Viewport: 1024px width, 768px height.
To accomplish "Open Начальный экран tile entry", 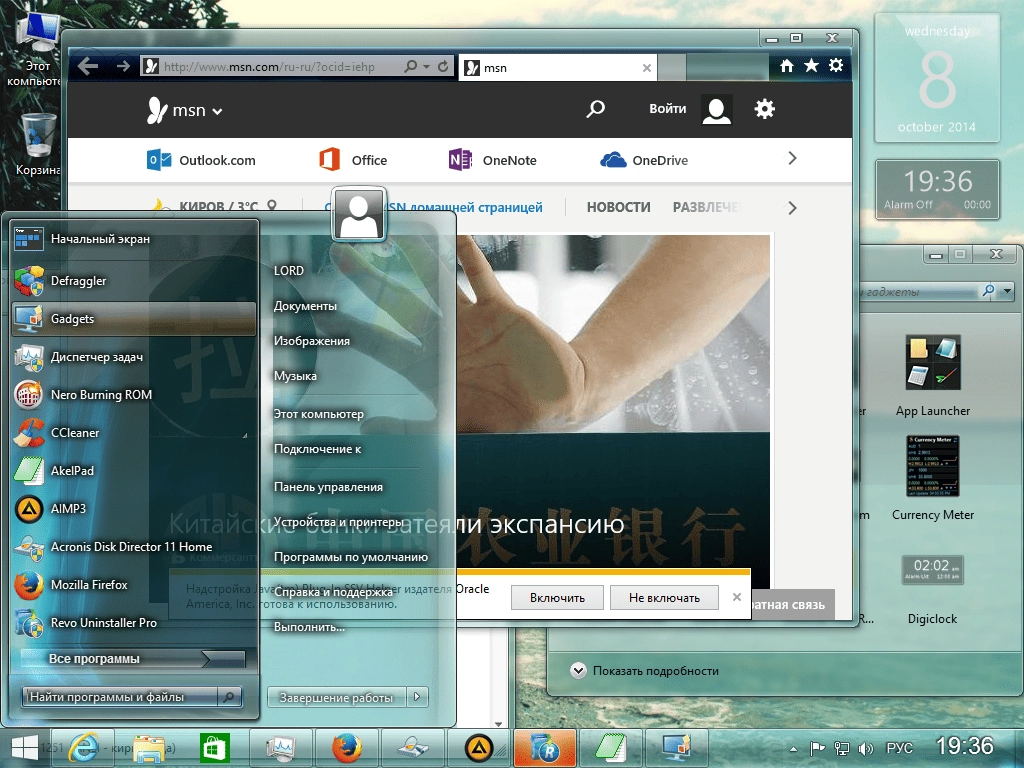I will click(x=134, y=239).
